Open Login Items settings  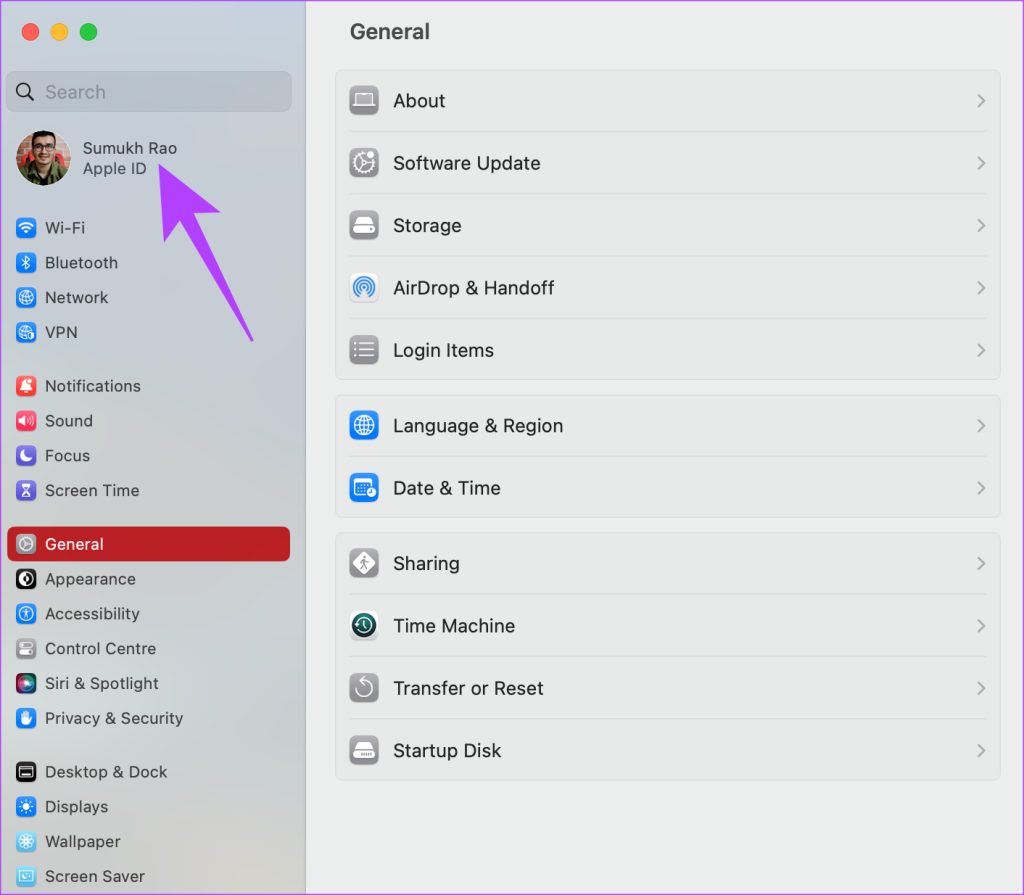pos(443,350)
